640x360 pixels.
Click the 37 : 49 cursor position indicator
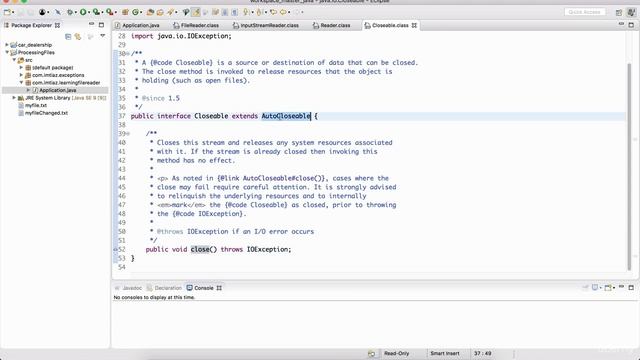pyautogui.click(x=482, y=353)
